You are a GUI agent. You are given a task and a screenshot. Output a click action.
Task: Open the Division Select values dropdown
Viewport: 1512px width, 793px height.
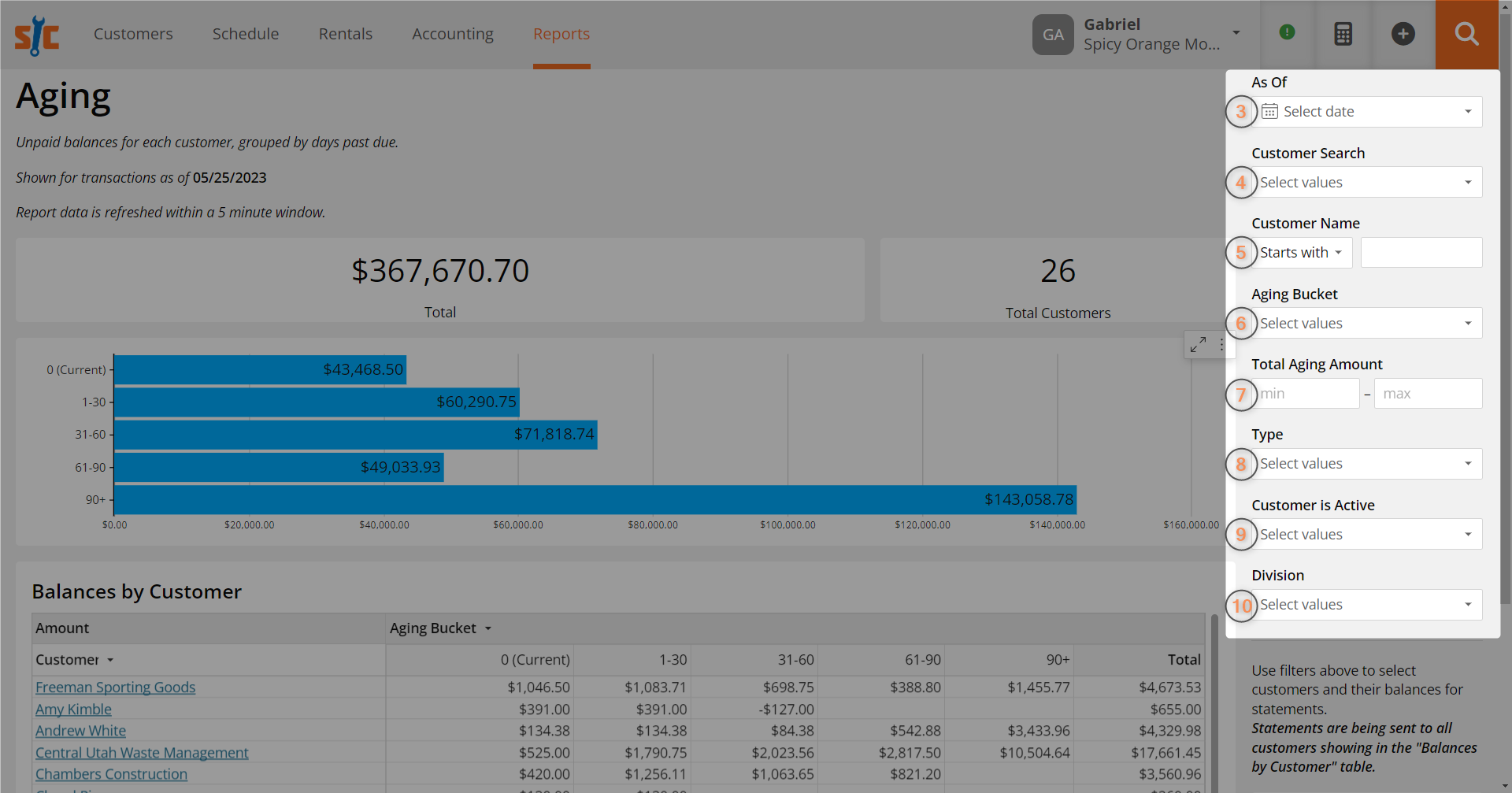pyautogui.click(x=1367, y=604)
